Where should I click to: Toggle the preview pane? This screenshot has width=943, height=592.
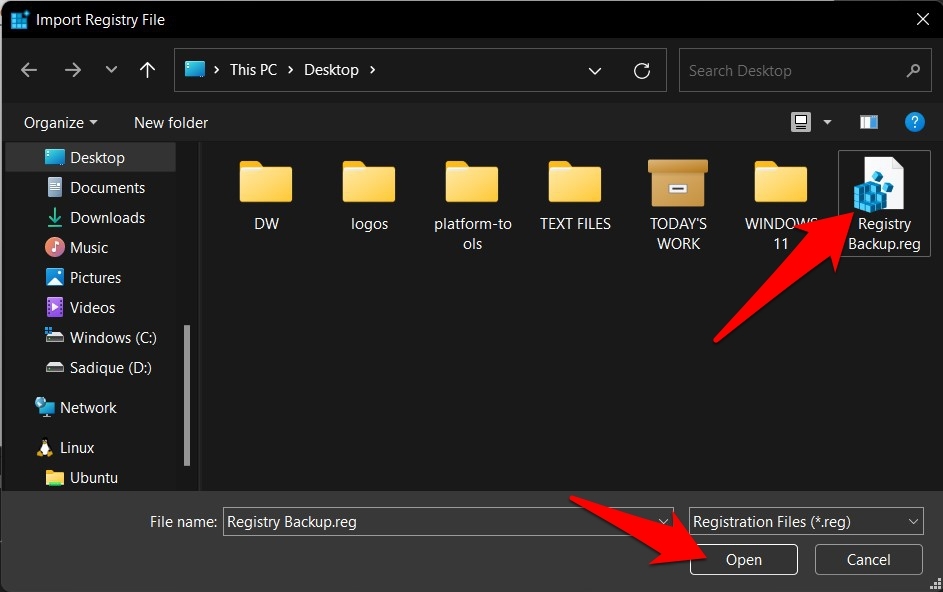point(868,123)
